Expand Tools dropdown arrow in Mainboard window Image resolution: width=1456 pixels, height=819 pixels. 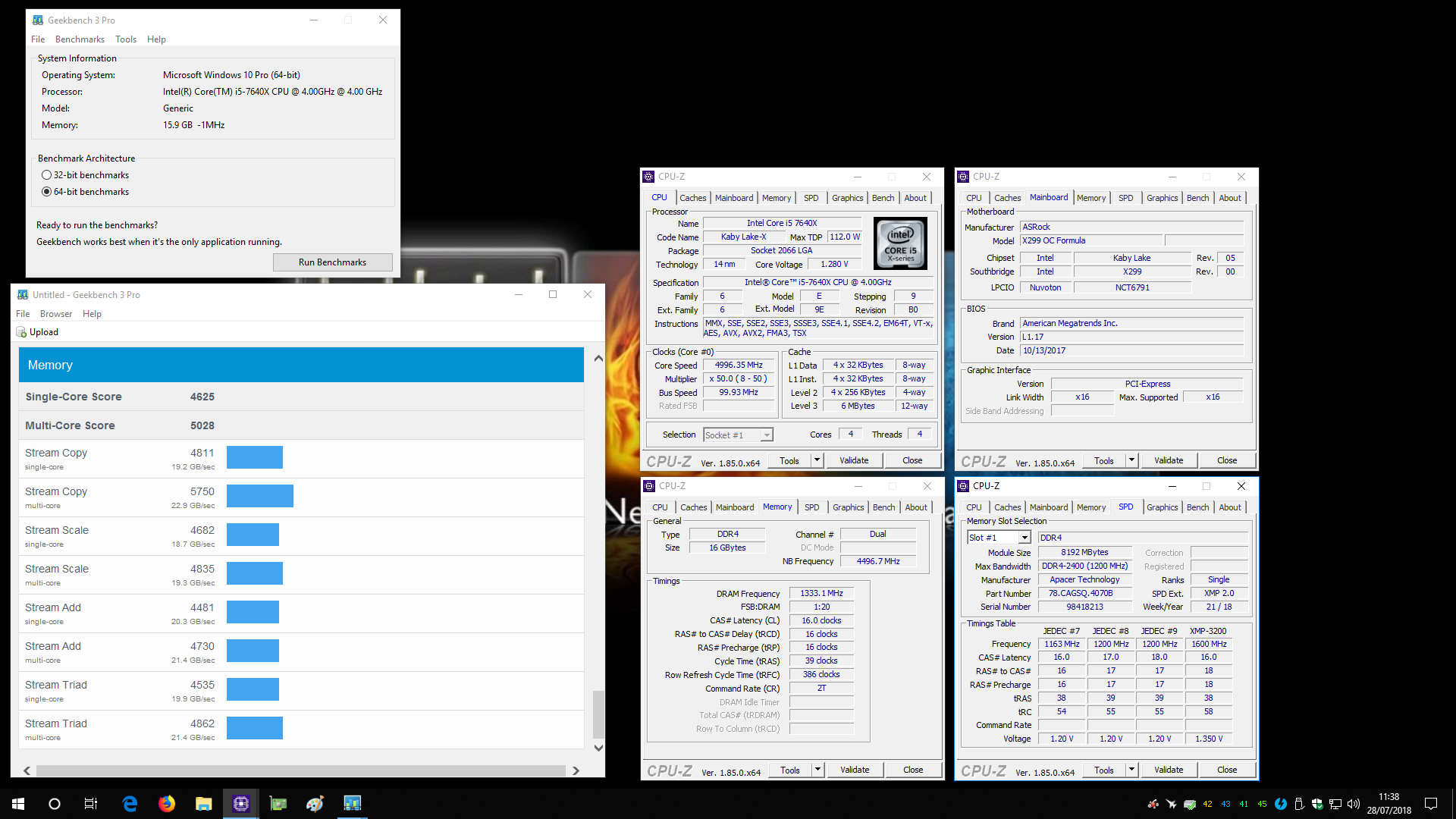point(1131,460)
